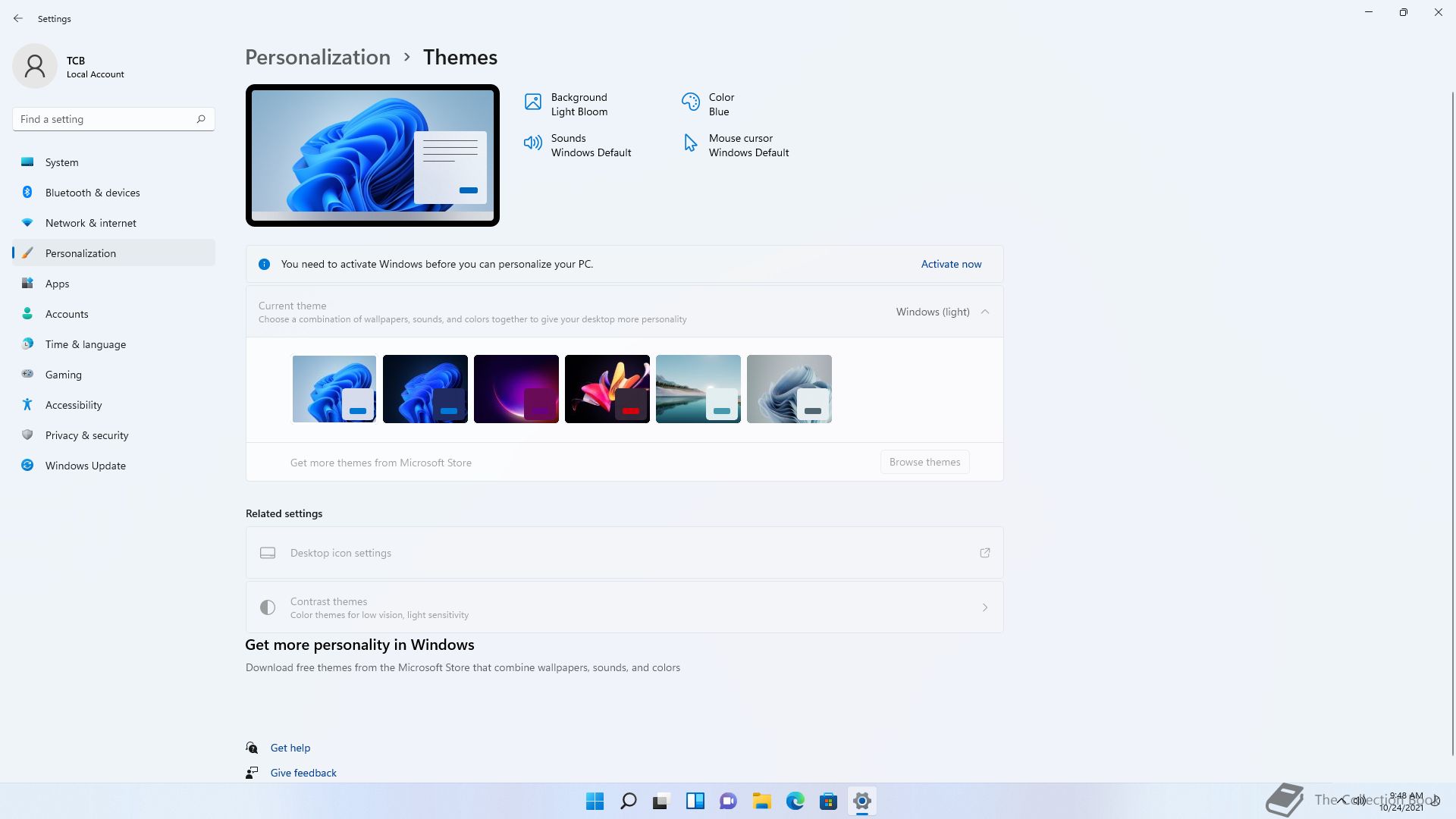Select the Windows (light) theme thumbnail

(x=334, y=389)
